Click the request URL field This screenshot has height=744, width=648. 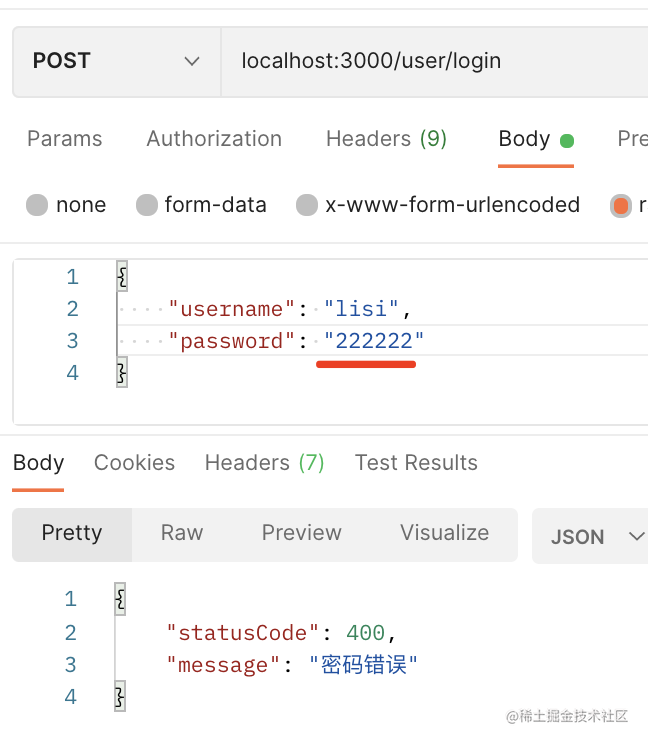430,61
